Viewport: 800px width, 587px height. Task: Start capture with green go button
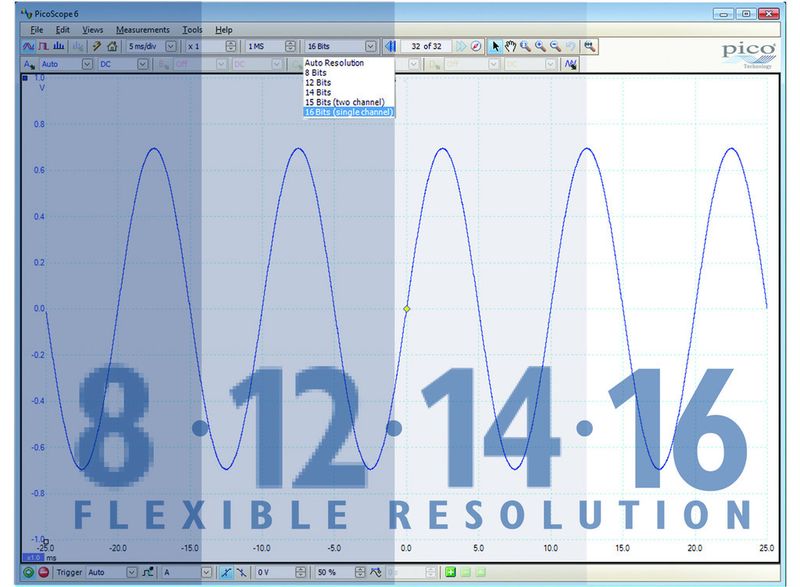[29, 572]
